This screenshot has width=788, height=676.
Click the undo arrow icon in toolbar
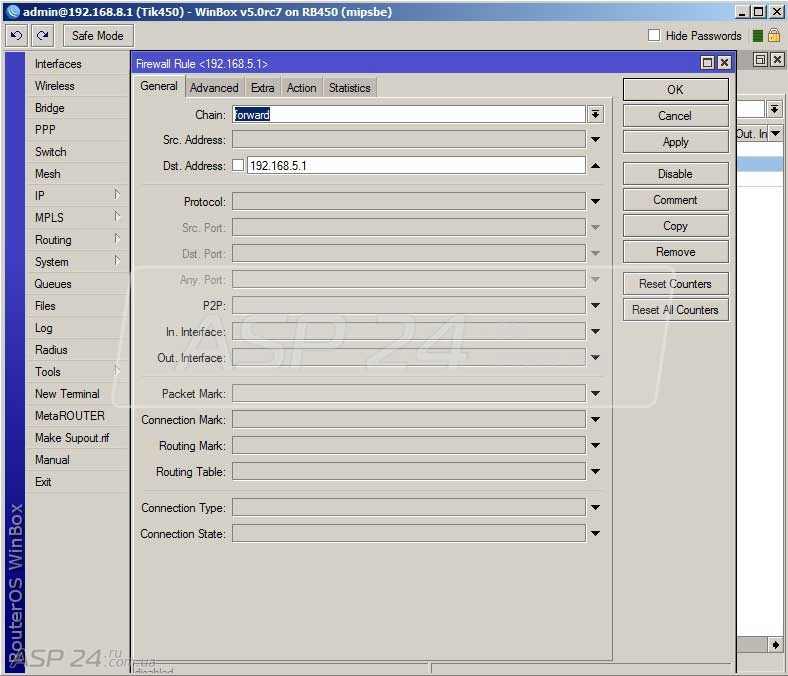pos(16,36)
